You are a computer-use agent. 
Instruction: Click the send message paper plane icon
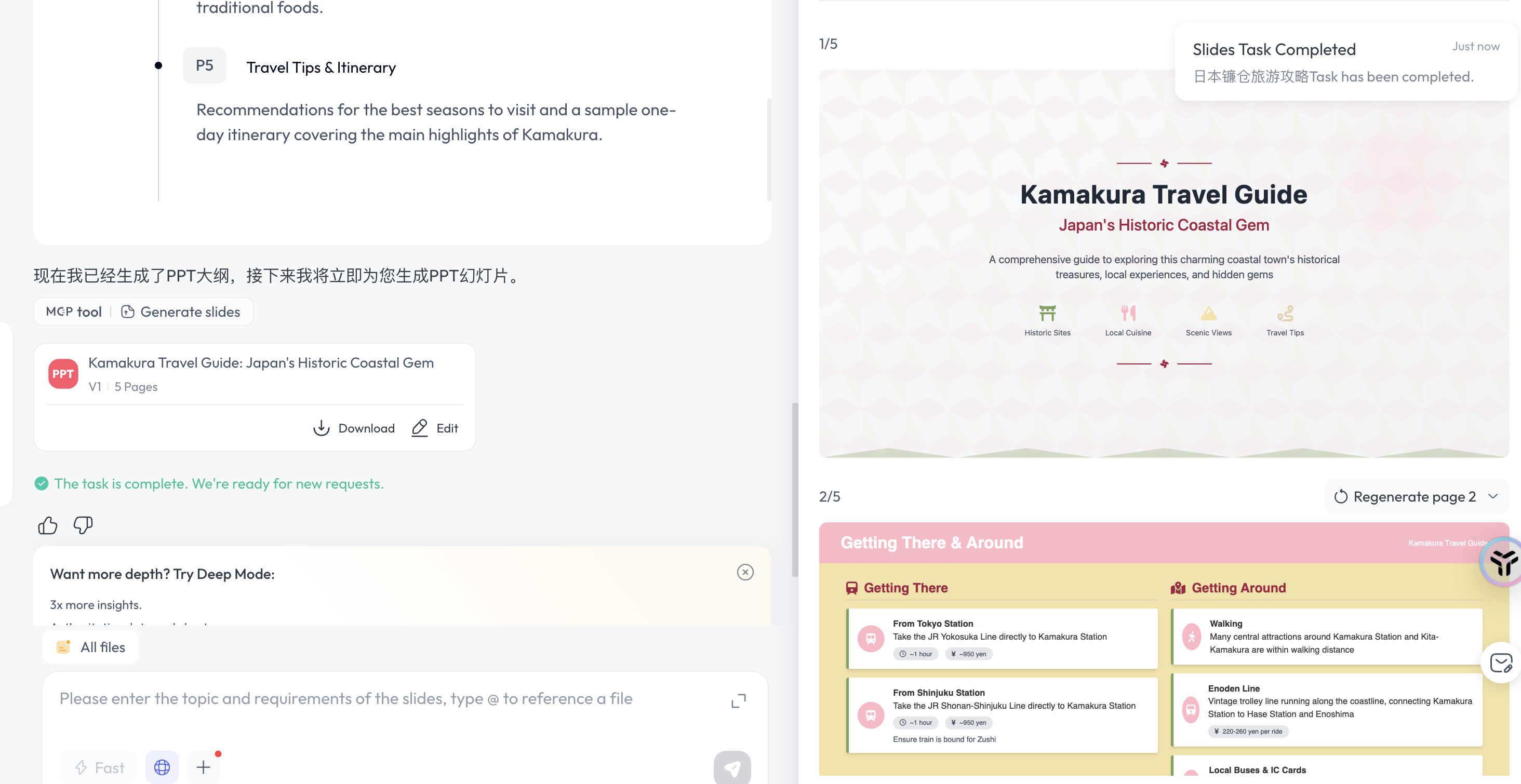coord(732,767)
